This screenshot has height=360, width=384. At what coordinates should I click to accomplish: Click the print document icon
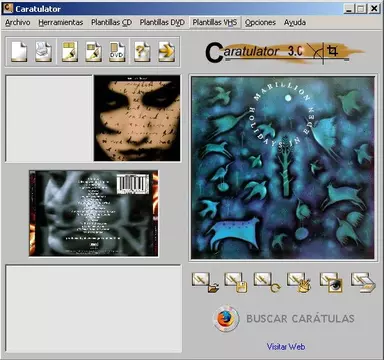coord(44,51)
